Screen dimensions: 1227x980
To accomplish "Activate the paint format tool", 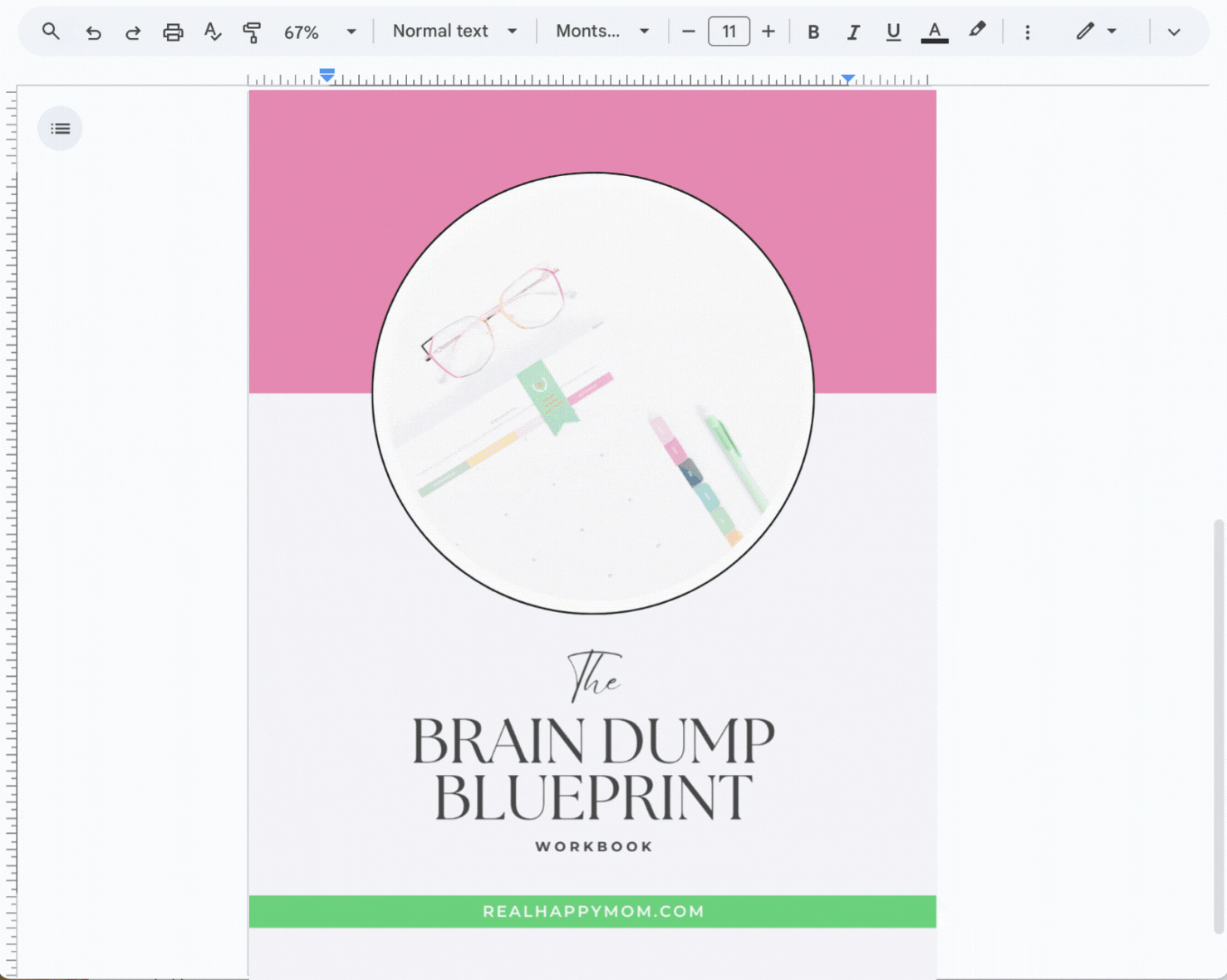I will coord(252,32).
